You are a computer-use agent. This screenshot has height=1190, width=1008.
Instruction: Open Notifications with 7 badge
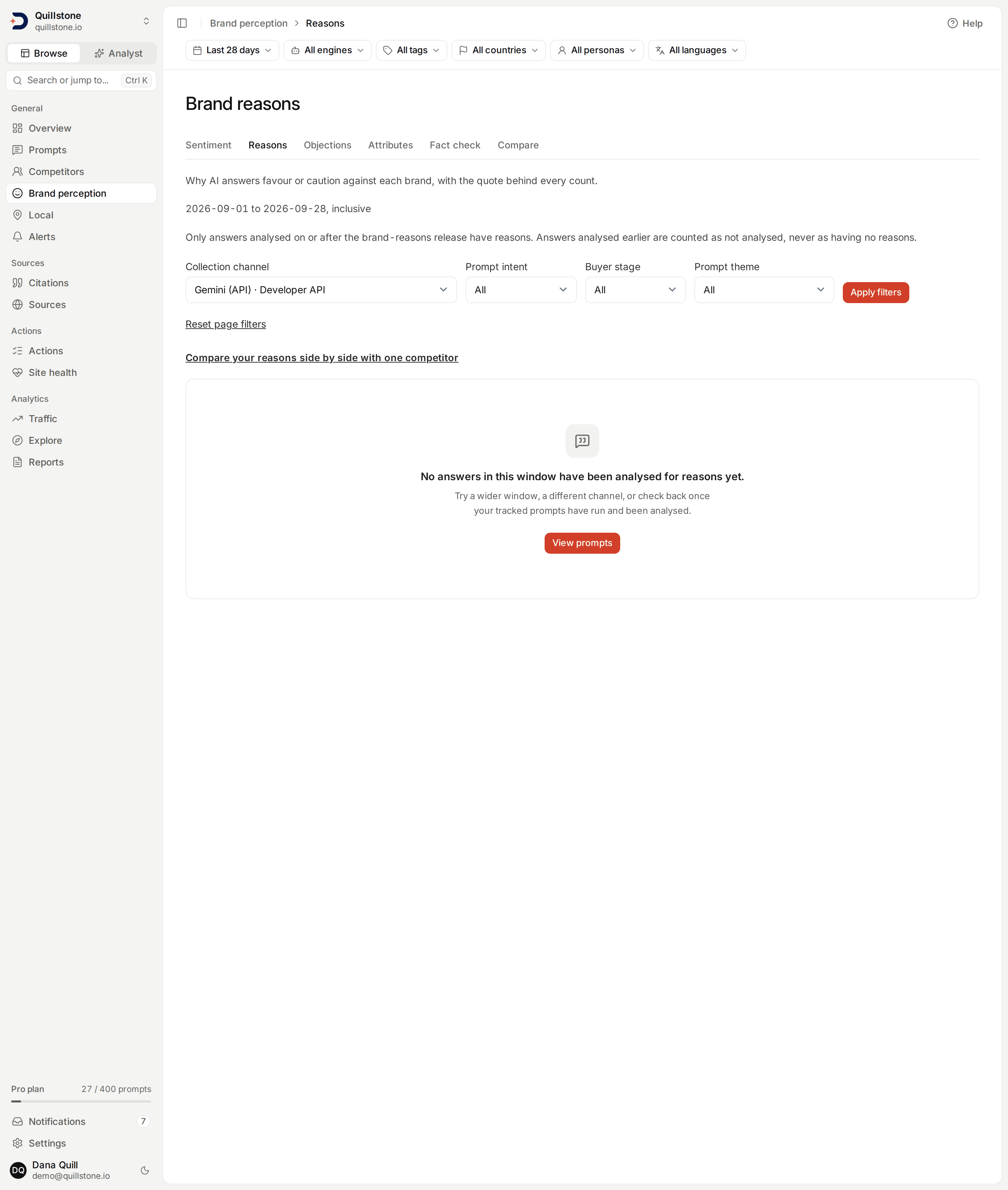tap(81, 1121)
